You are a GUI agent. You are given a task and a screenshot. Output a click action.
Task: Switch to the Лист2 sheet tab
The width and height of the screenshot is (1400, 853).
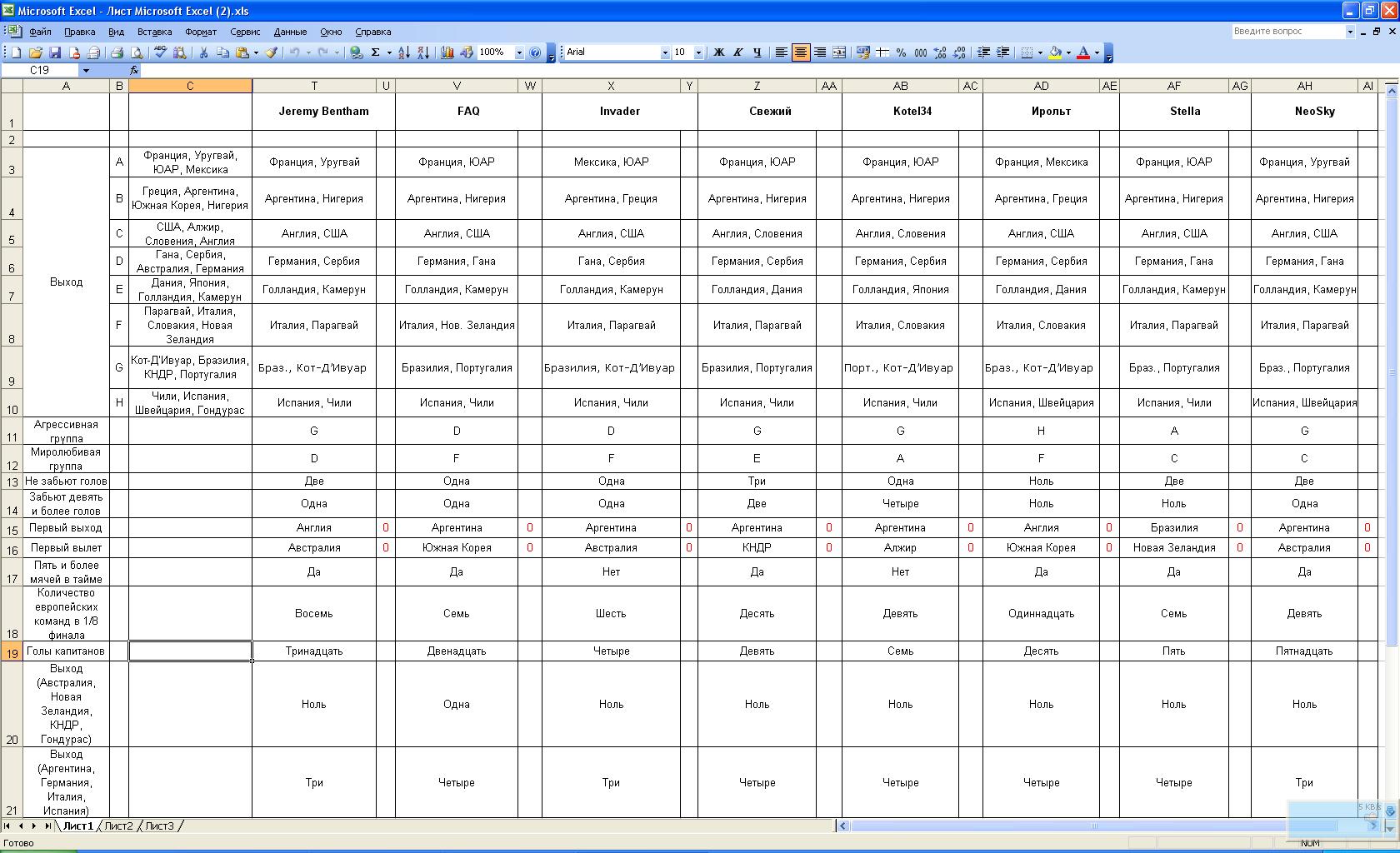point(118,826)
